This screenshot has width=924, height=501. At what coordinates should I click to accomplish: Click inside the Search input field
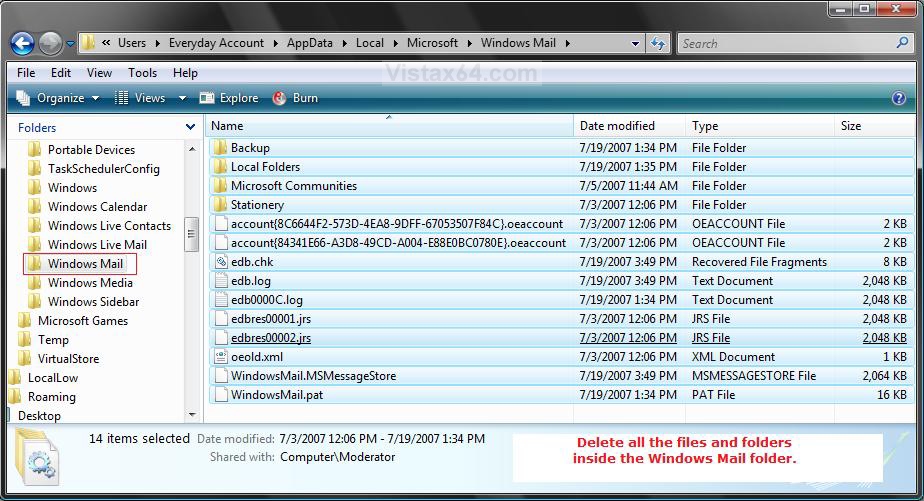787,43
